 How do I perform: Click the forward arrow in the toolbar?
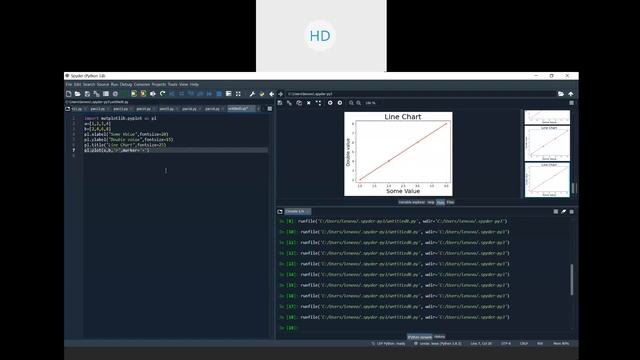(x=280, y=94)
